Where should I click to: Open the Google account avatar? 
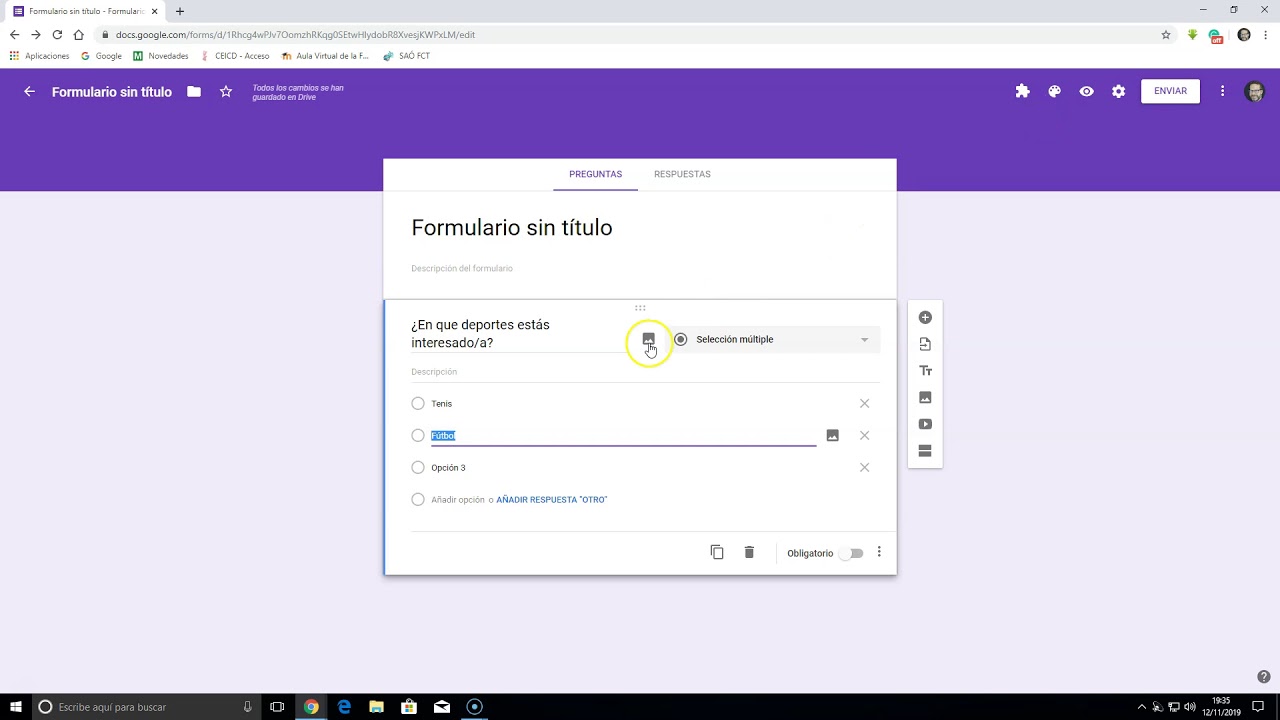tap(1254, 91)
